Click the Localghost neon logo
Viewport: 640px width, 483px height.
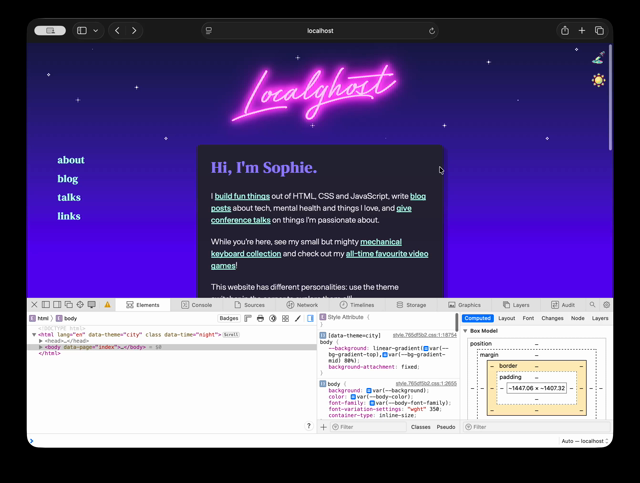pos(314,95)
